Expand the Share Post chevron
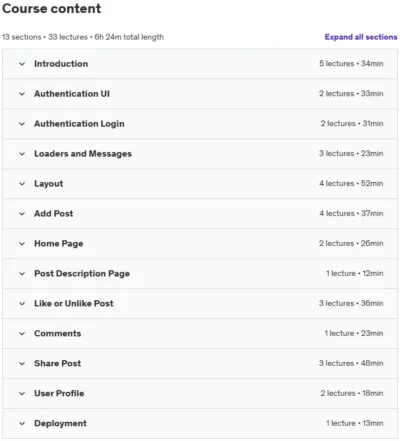Screen dimensions: 400x441 click(x=22, y=364)
